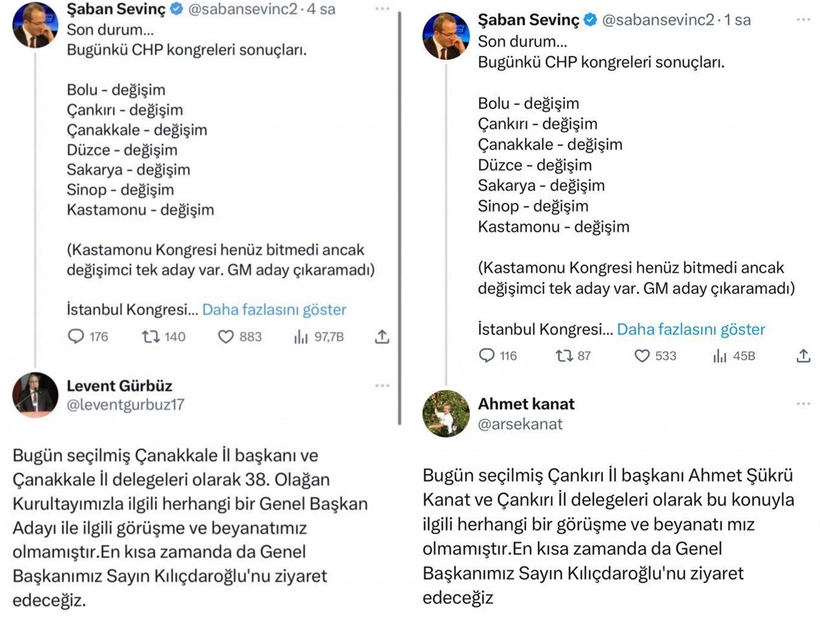Open more options on right Şaban Sevinç tweet
This screenshot has height=624, width=820.
[804, 20]
